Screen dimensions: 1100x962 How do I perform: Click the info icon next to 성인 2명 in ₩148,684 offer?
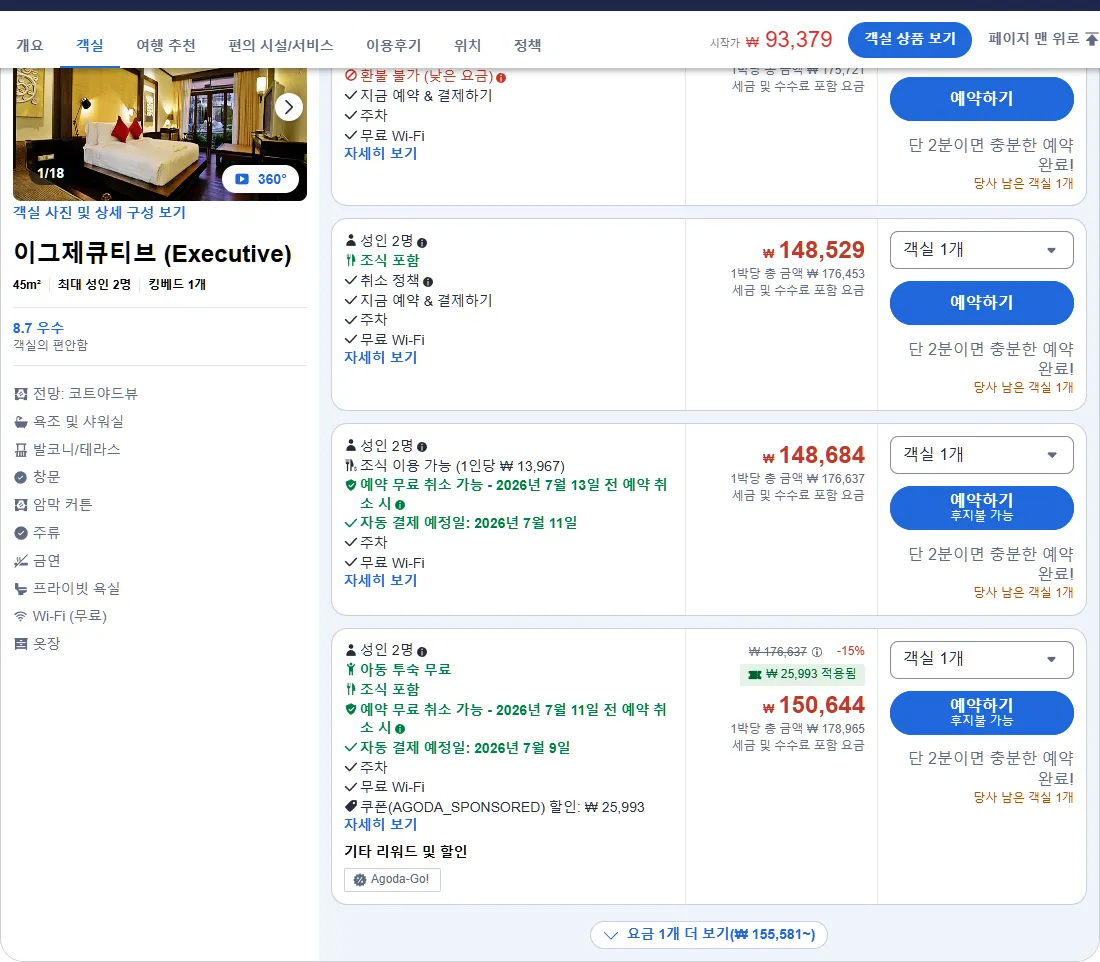click(422, 447)
